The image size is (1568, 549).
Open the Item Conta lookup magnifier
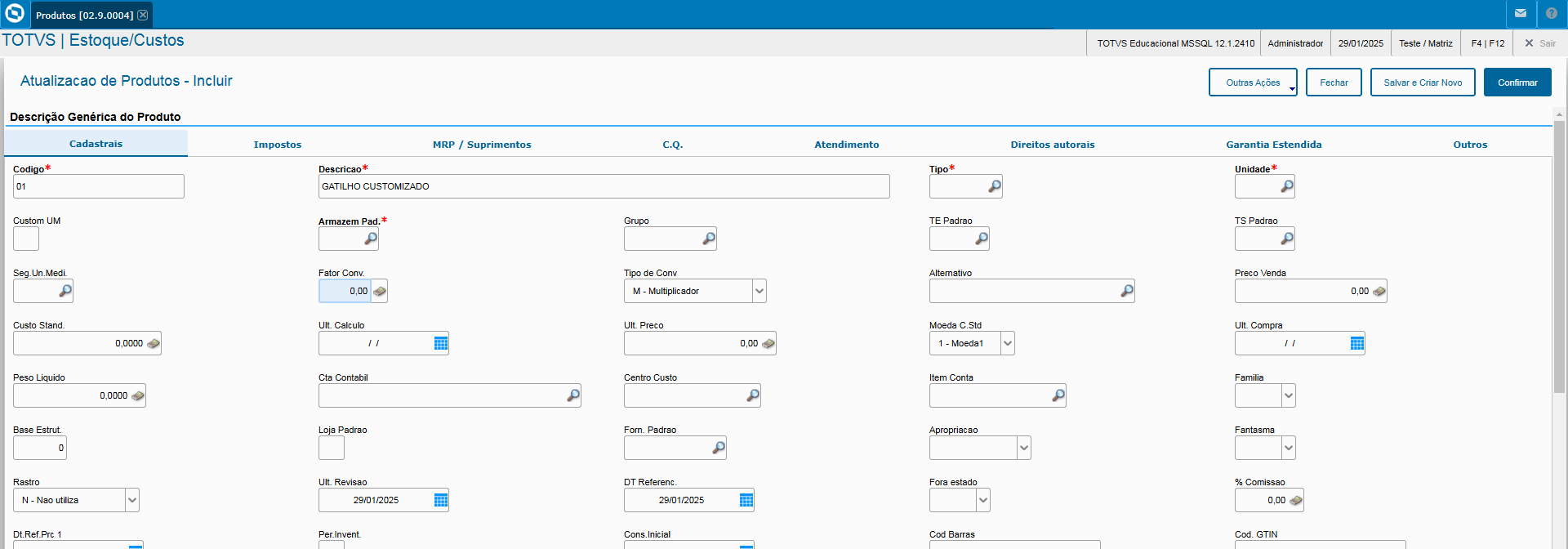1058,395
